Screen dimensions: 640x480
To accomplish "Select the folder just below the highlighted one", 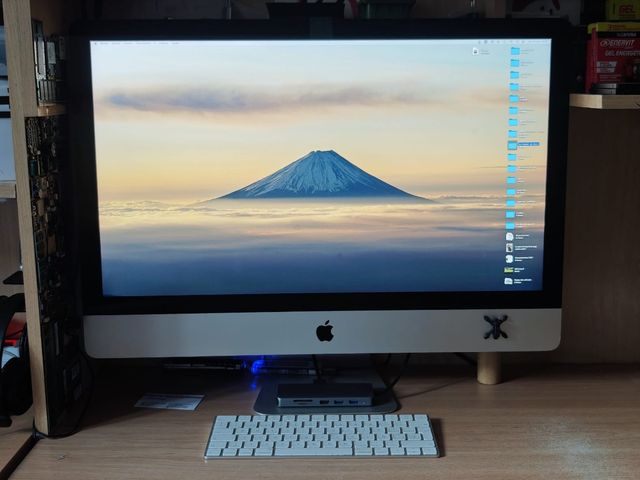I will (x=512, y=156).
